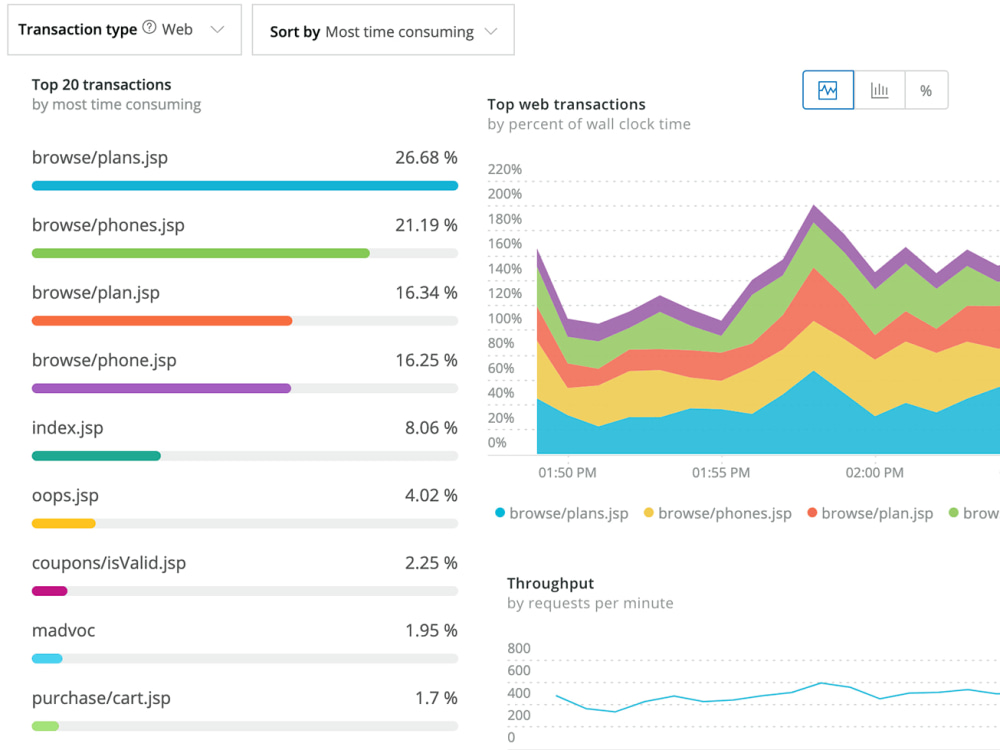Open the browse/plan.jsp transaction
This screenshot has width=1000, height=750.
tap(96, 293)
